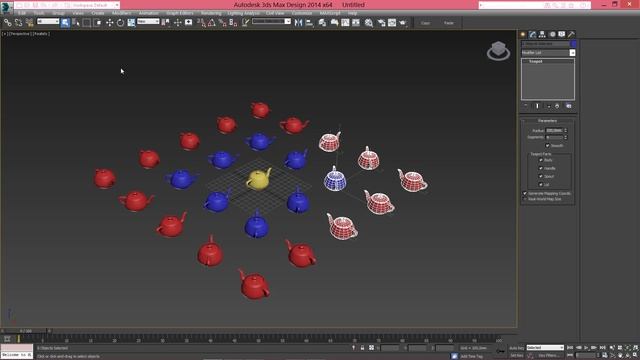Open the Render Setup dialog

[381, 23]
